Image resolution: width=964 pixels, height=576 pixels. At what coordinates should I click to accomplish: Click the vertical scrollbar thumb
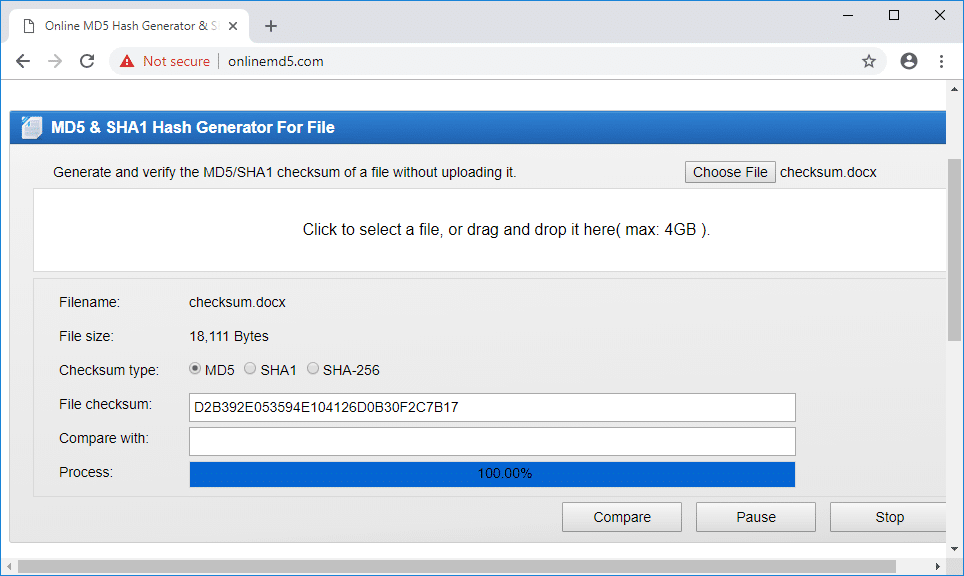(954, 250)
